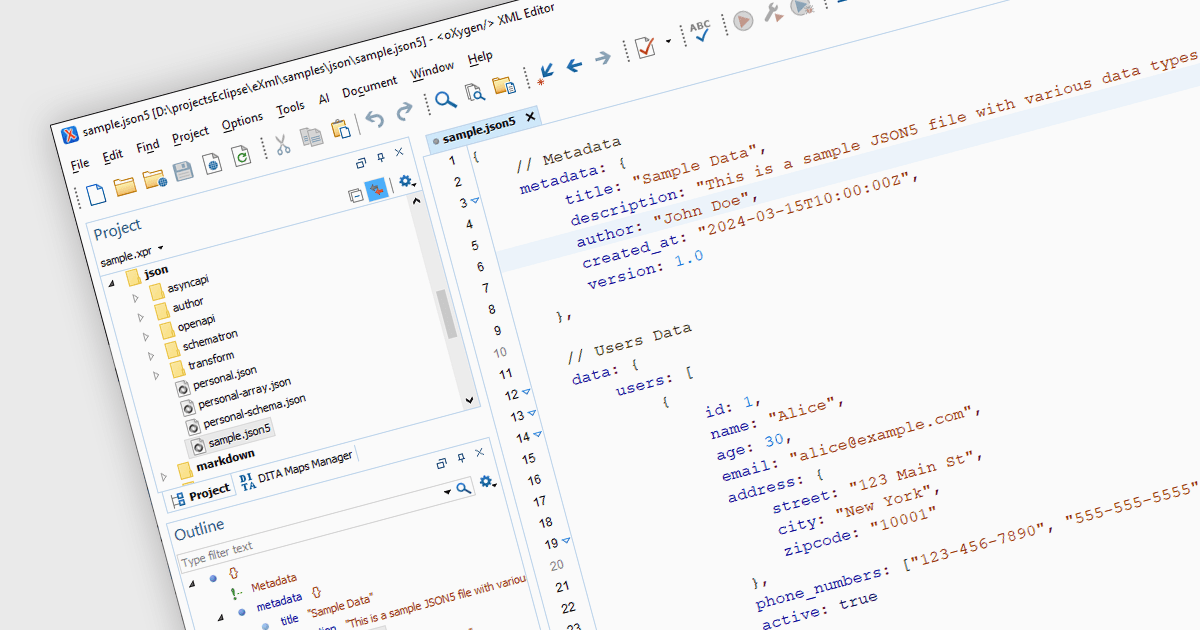
Task: Click the Forward navigation arrow
Action: pyautogui.click(x=603, y=59)
